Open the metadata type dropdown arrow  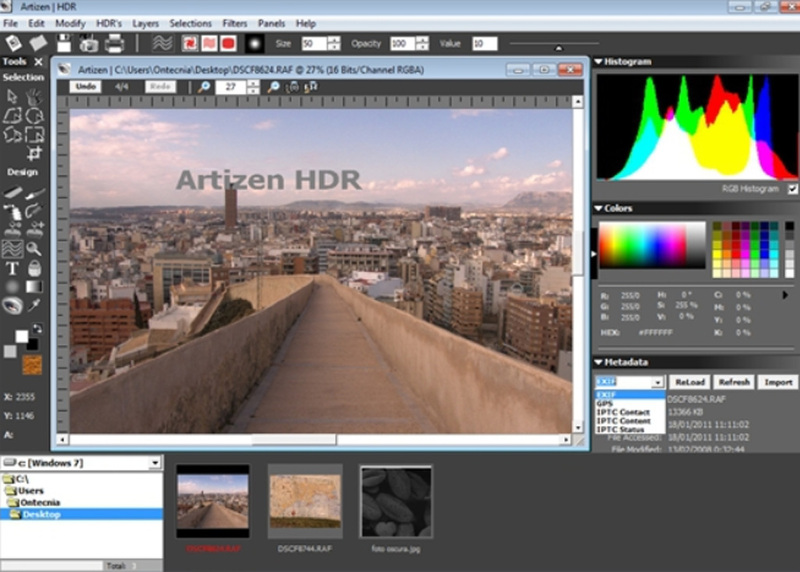658,382
